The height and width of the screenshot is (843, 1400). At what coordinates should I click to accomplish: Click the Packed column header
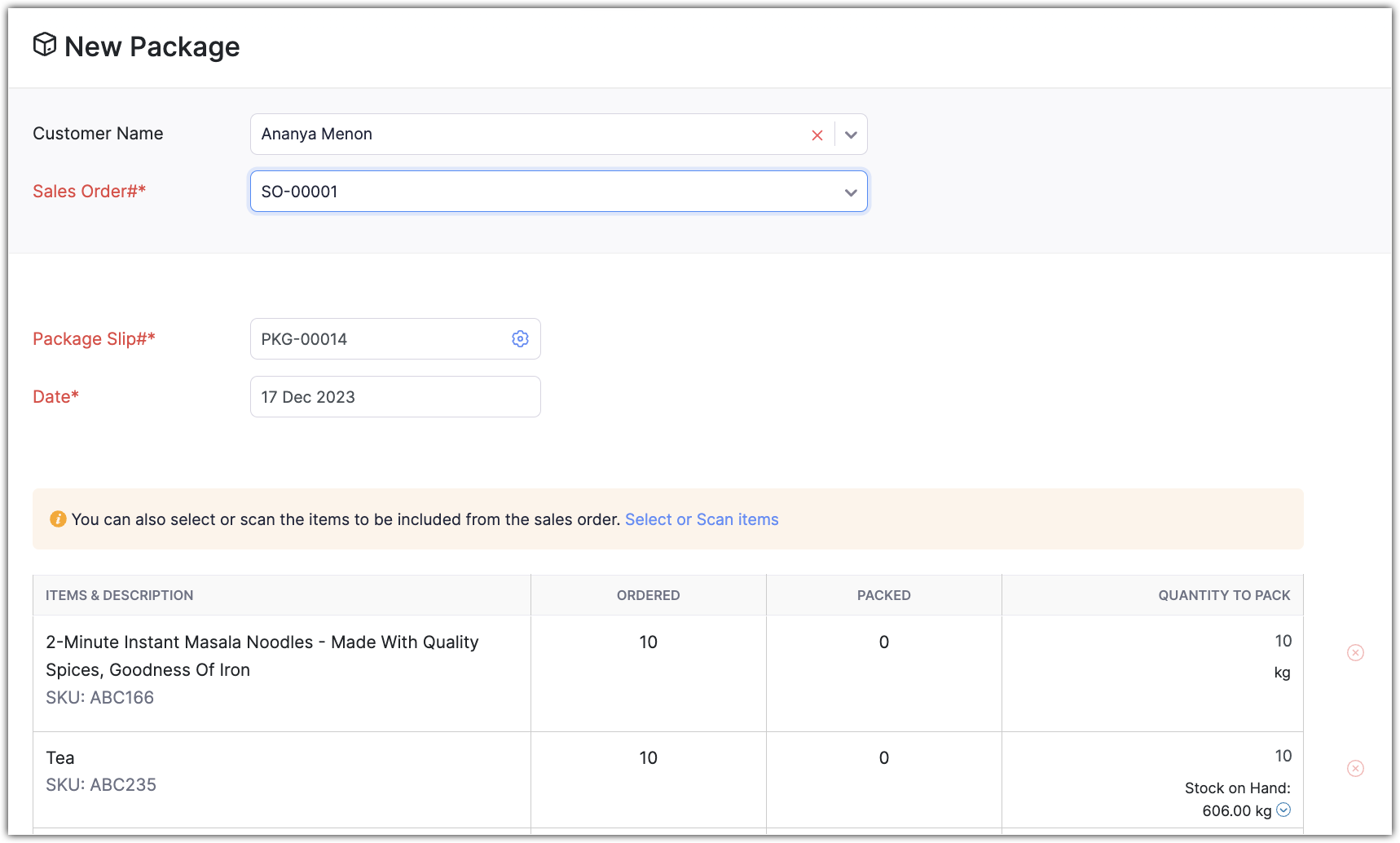(x=883, y=595)
